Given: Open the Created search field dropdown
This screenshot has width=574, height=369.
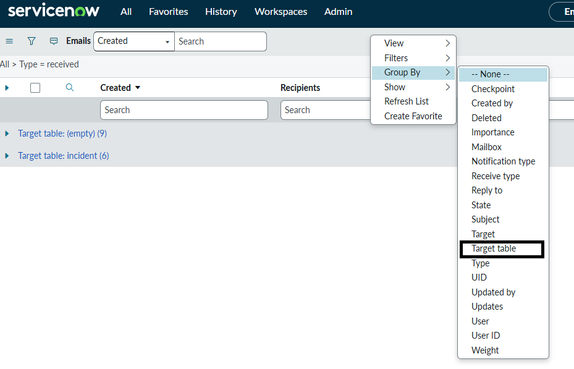Looking at the screenshot, I should 134,41.
